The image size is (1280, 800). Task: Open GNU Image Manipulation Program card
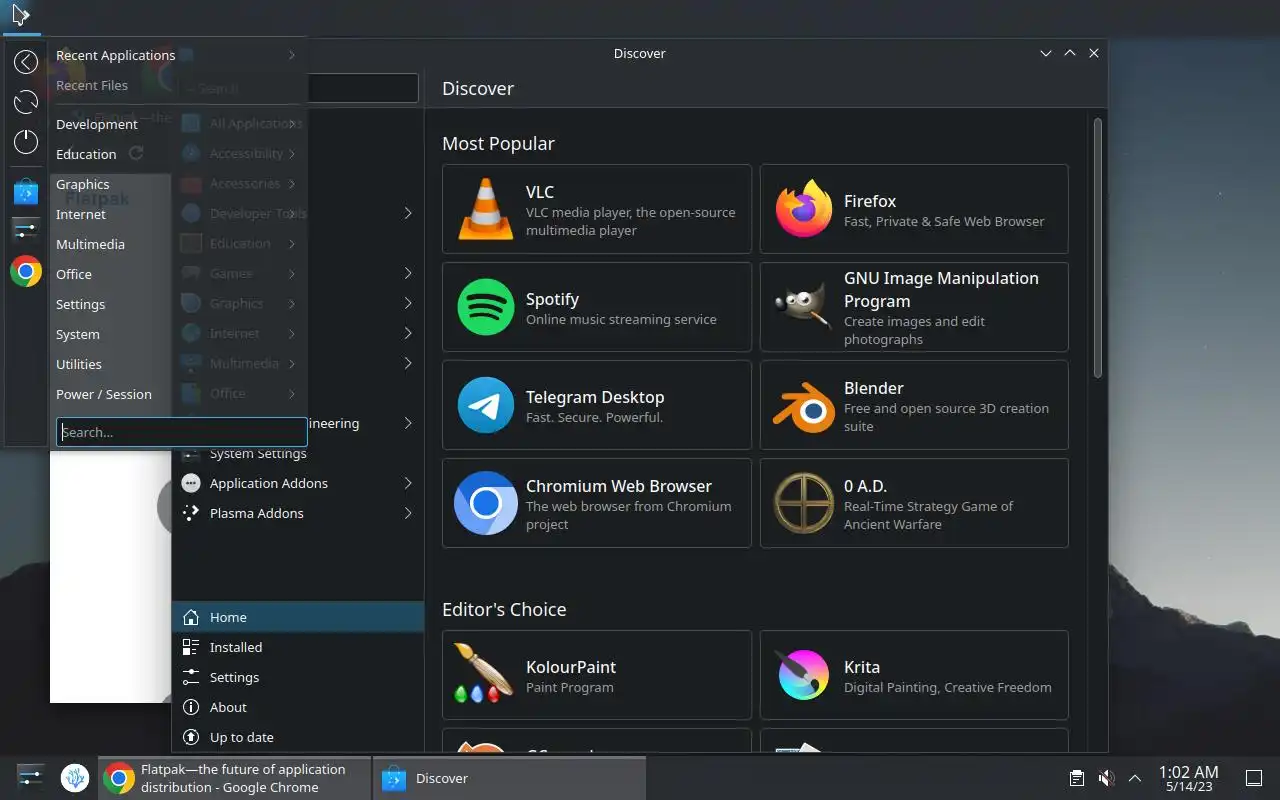[914, 307]
